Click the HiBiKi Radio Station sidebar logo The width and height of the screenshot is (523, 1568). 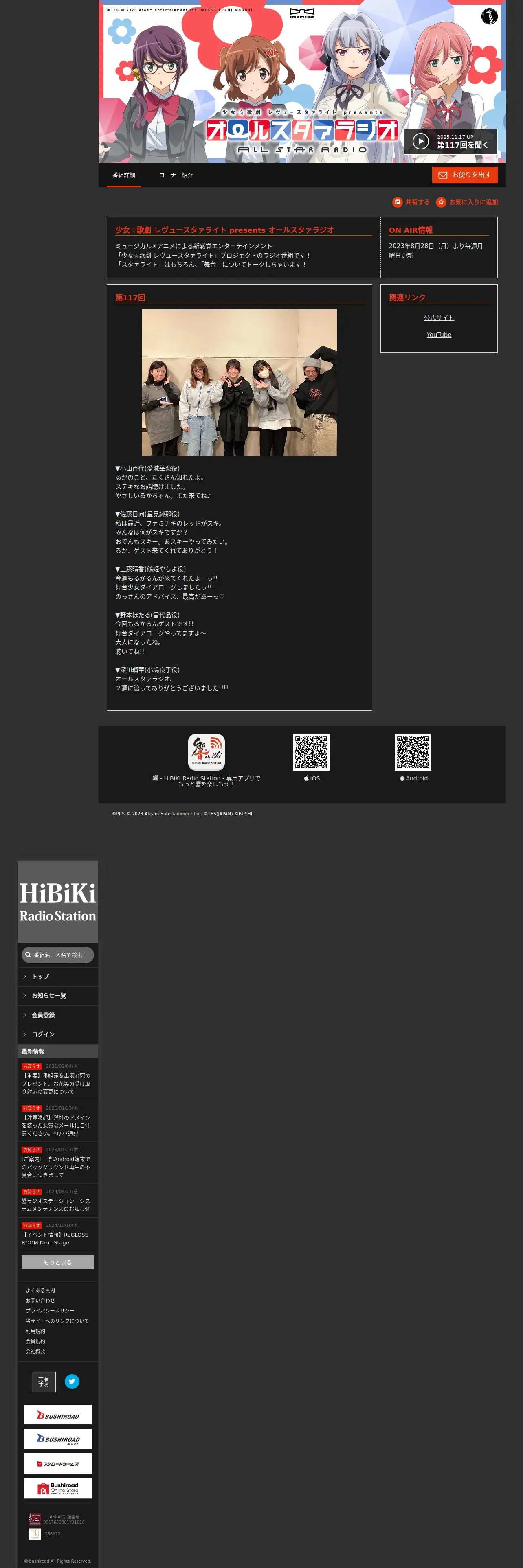click(x=58, y=902)
